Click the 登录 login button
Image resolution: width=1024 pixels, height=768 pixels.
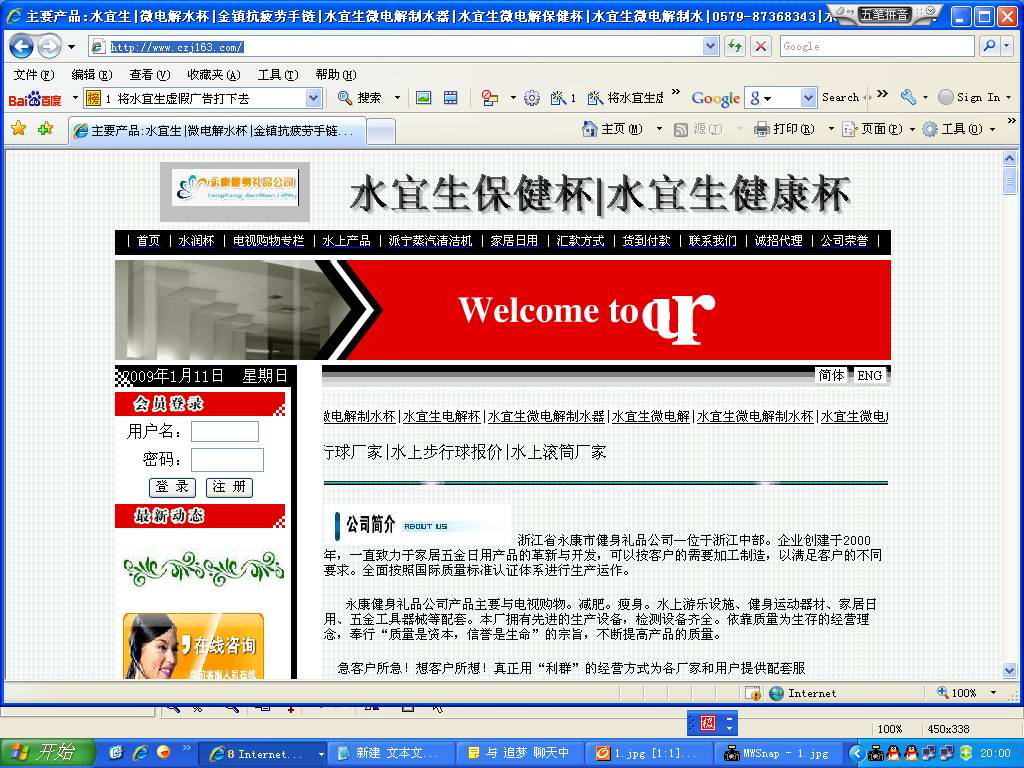(173, 487)
